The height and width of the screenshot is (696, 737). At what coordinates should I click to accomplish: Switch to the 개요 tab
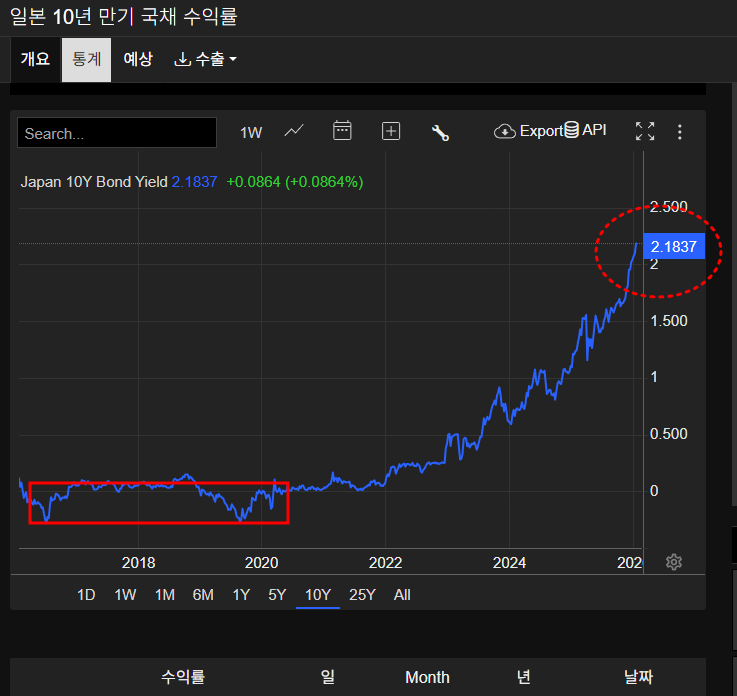(35, 59)
